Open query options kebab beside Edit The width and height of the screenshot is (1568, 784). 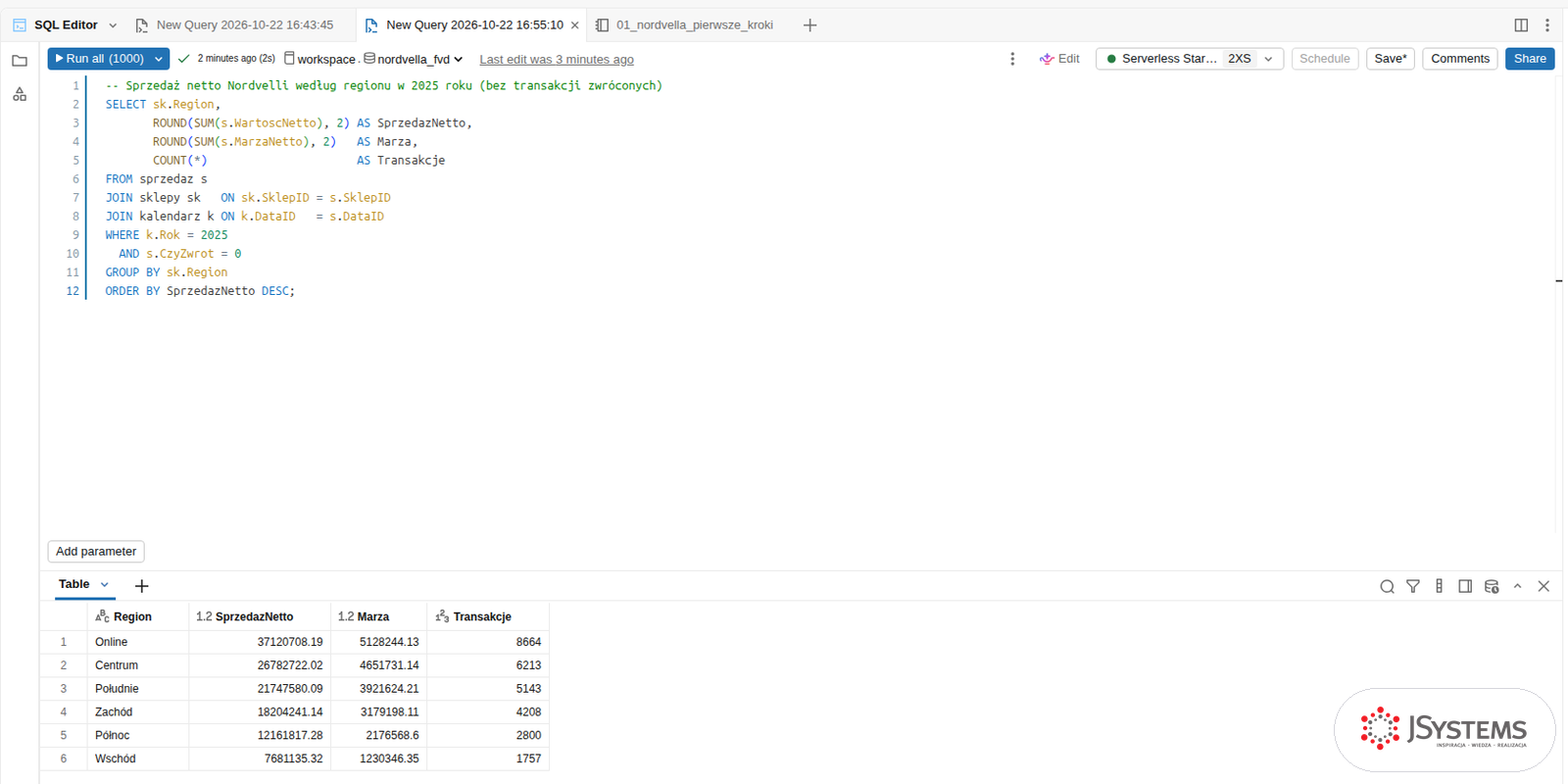click(1012, 59)
